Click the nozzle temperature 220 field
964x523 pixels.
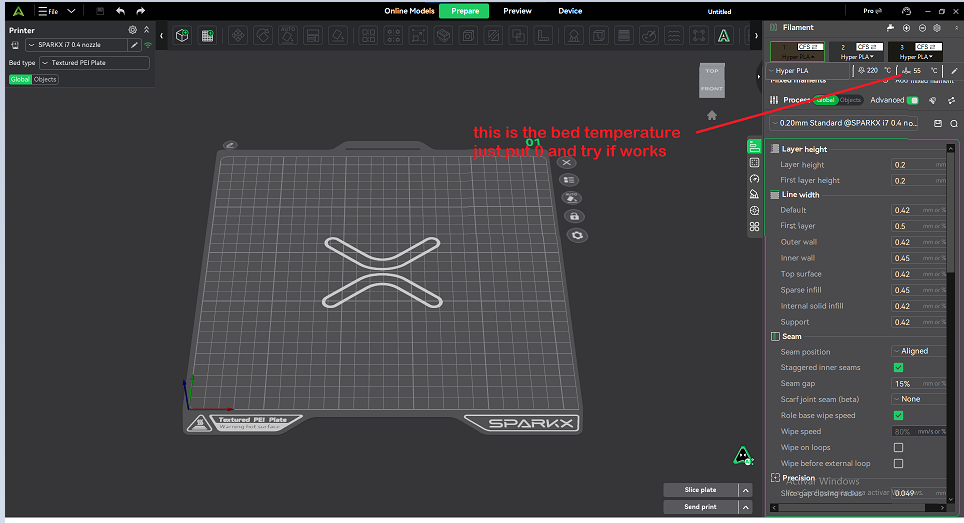click(874, 71)
